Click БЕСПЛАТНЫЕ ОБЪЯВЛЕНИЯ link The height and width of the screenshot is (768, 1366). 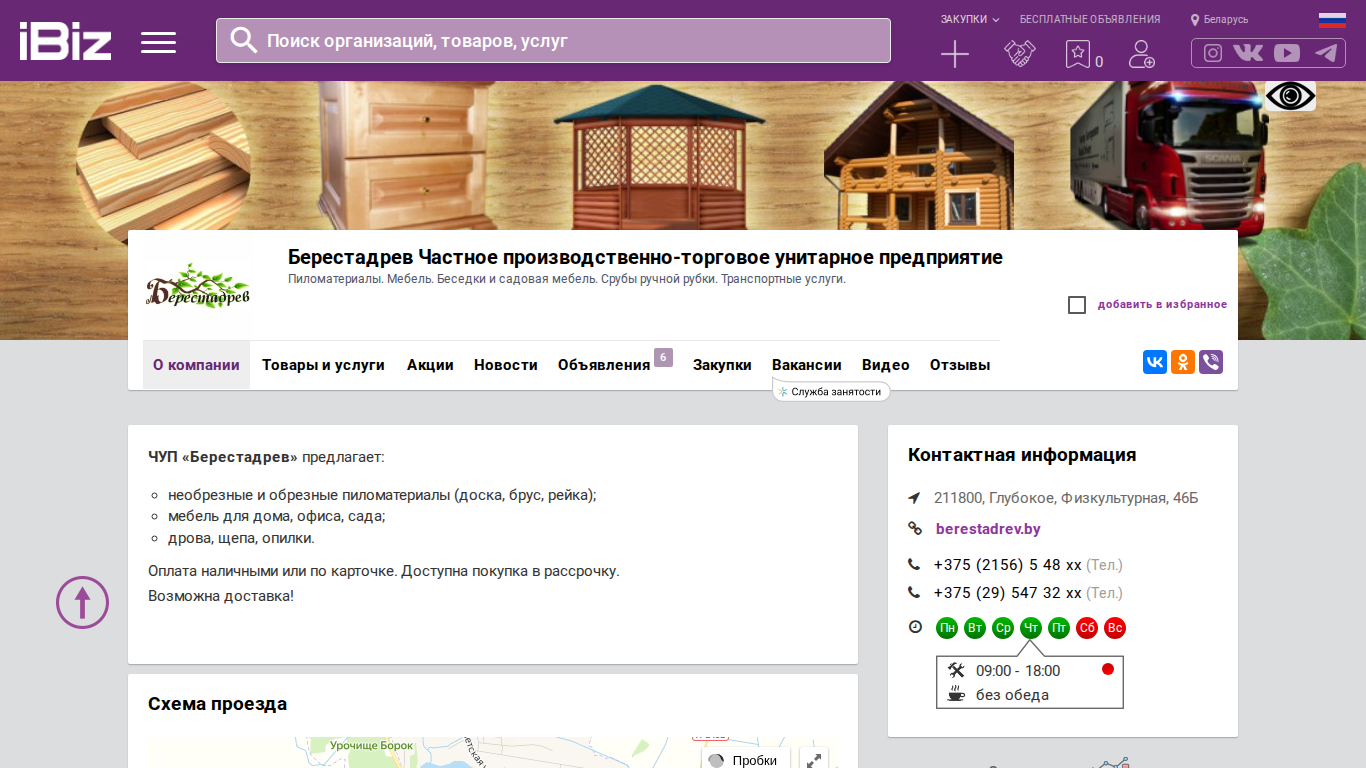pos(1090,19)
